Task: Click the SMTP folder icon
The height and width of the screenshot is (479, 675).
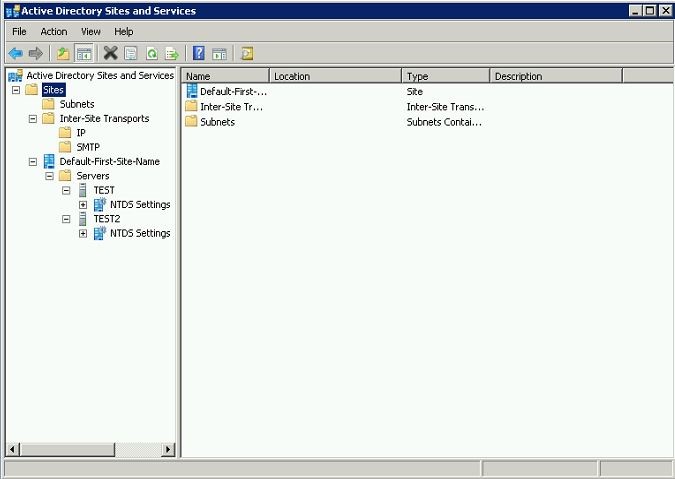Action: click(x=65, y=147)
